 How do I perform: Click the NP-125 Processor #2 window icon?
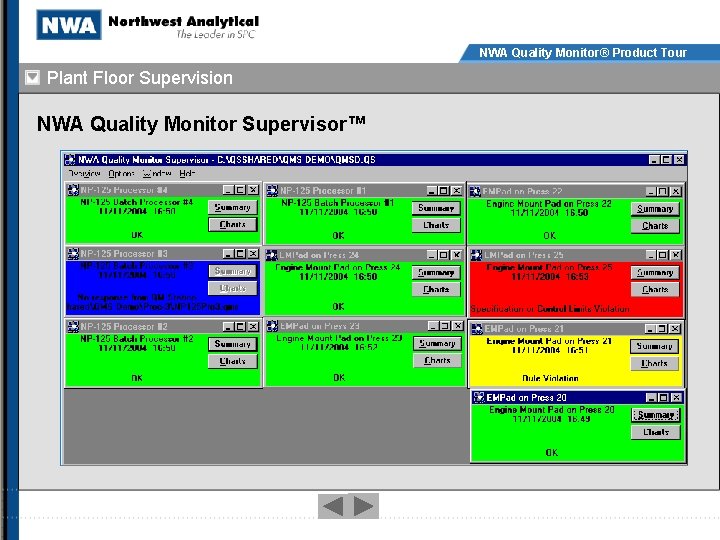point(73,326)
